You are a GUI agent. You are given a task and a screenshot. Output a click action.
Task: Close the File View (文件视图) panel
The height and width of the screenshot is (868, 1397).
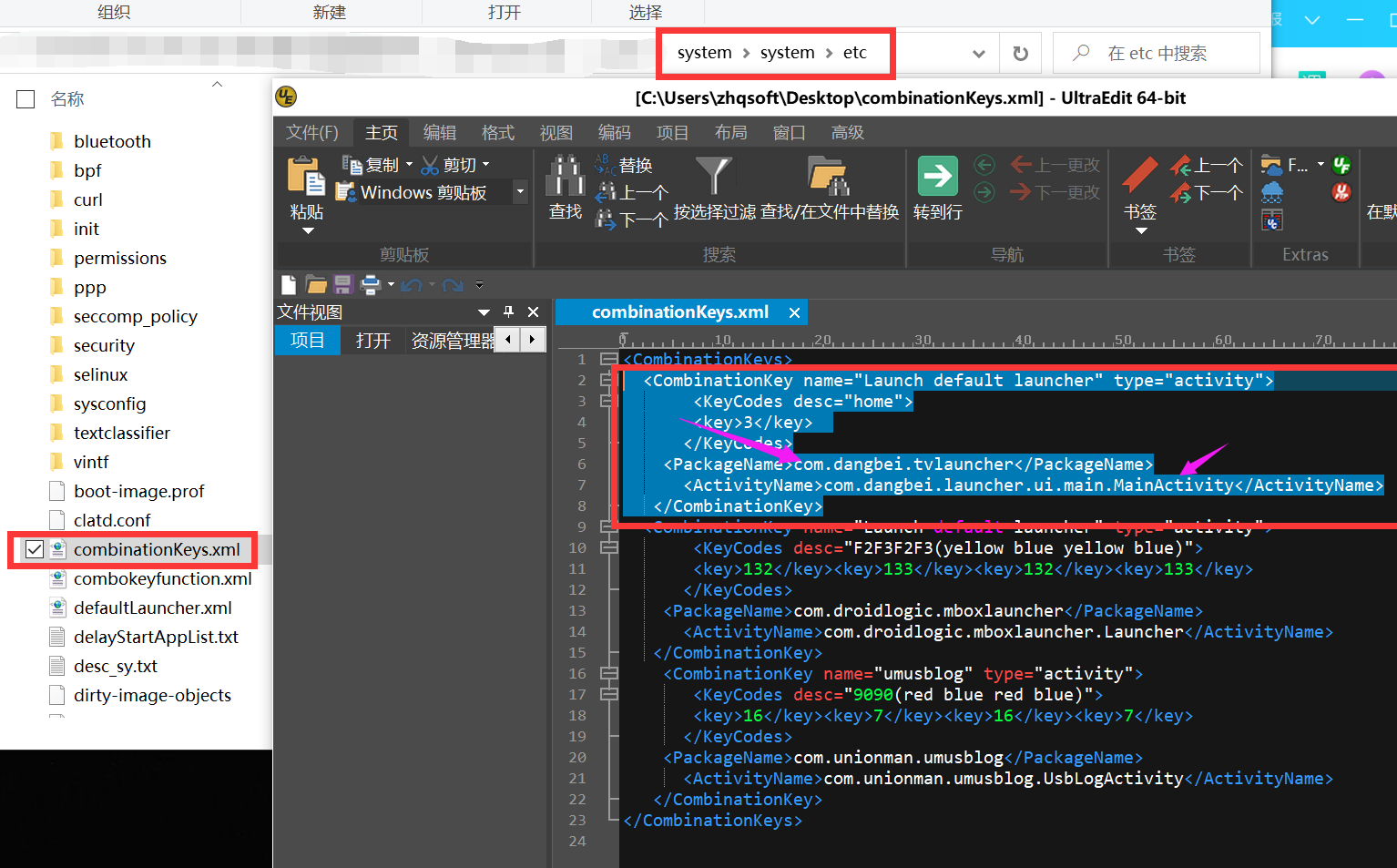click(534, 311)
